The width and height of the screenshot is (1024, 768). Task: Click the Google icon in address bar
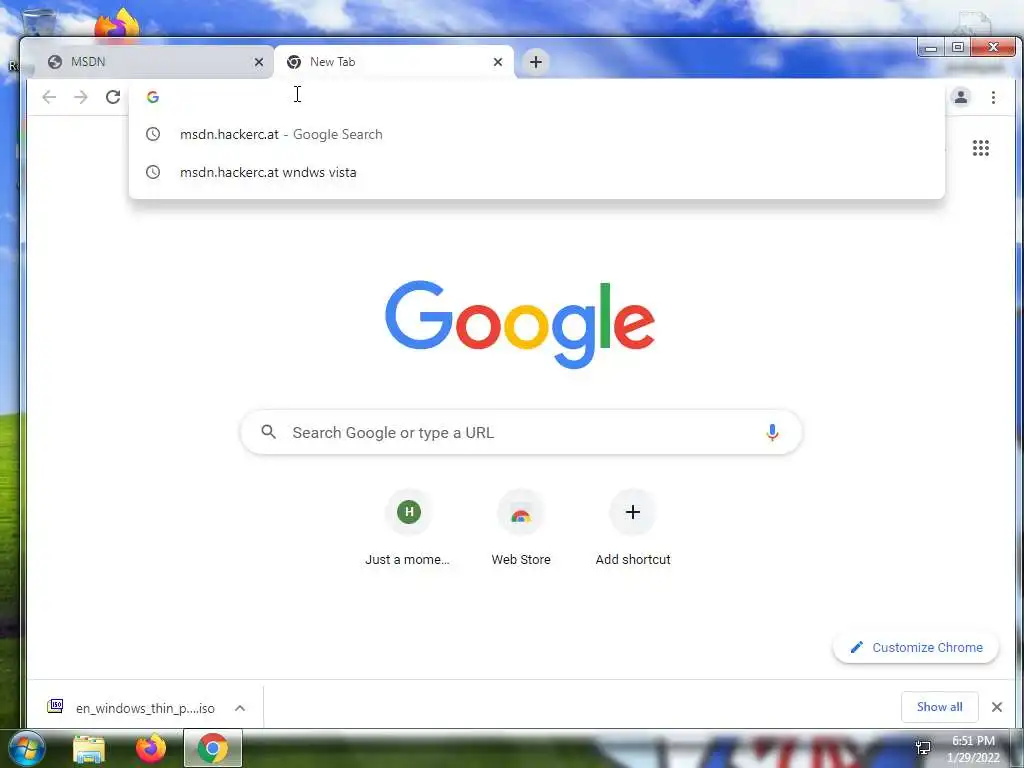153,97
